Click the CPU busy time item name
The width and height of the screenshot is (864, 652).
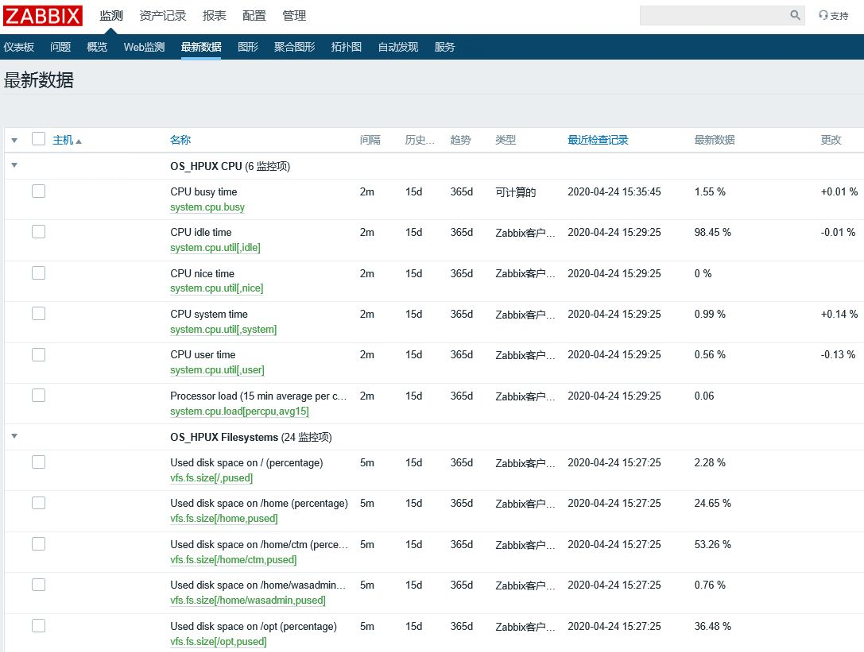coord(203,192)
